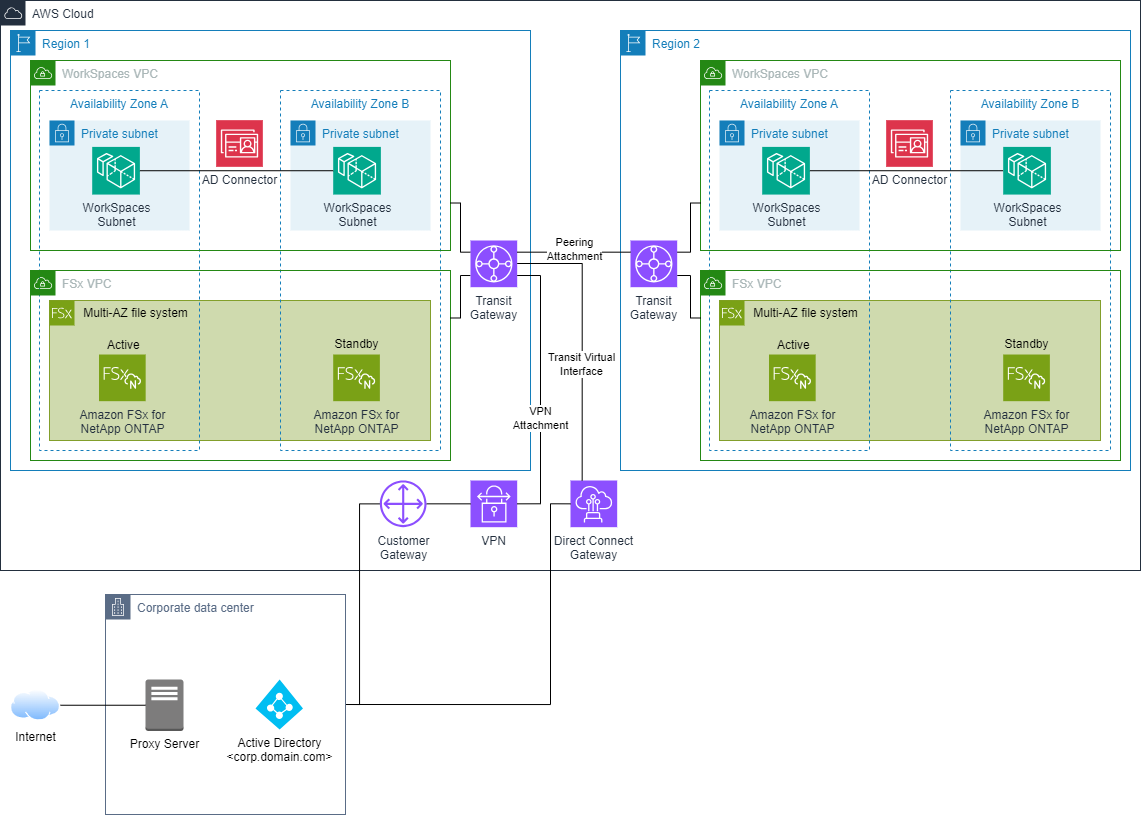Click the Internet caption
Screen dimensions: 1141x815
click(x=36, y=736)
